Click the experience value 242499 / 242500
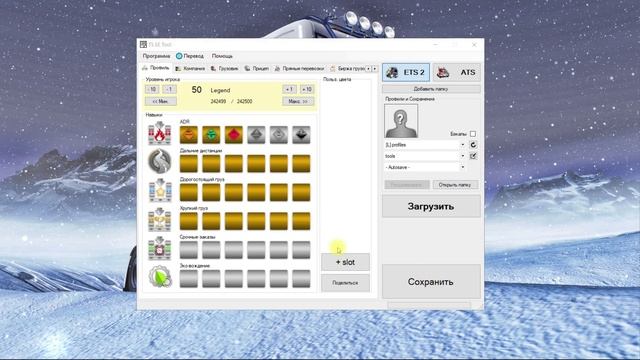Image resolution: width=640 pixels, height=360 pixels. (231, 101)
